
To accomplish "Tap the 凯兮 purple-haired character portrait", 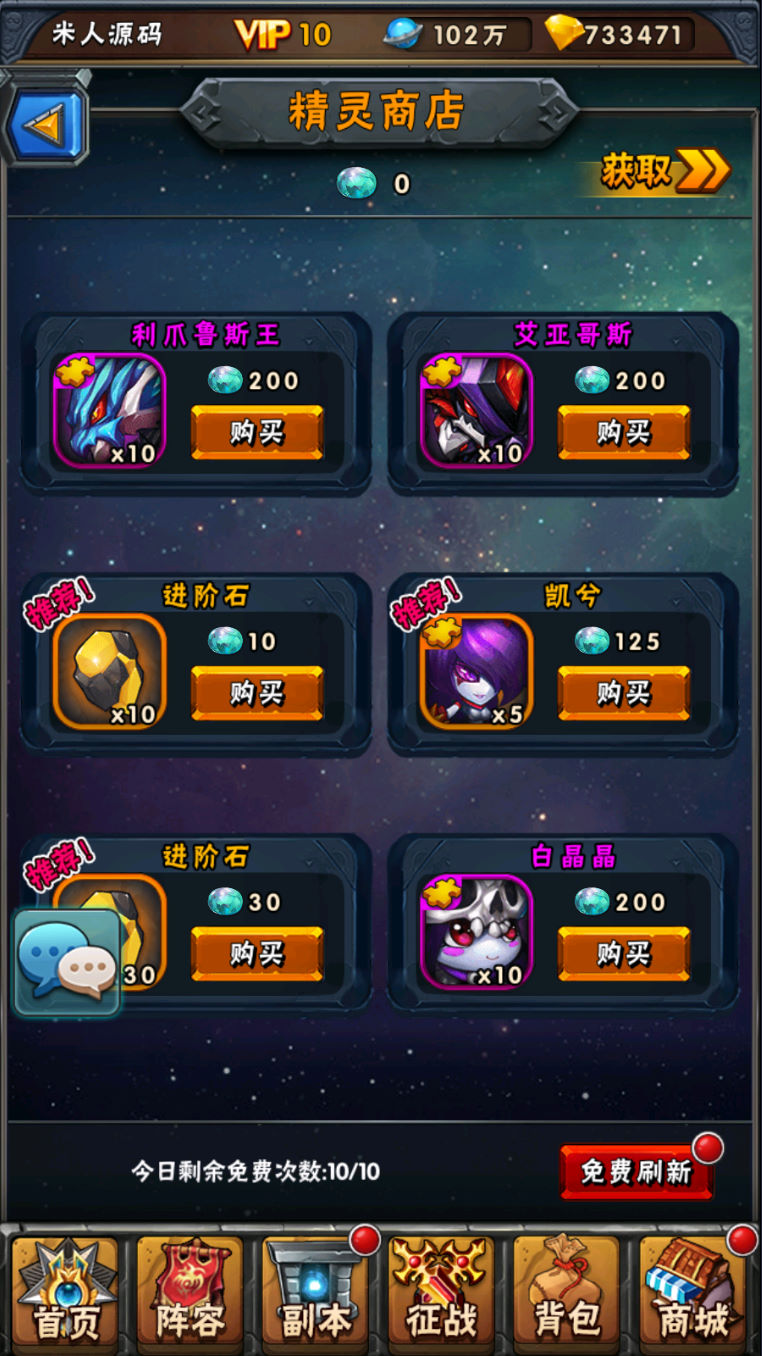I will pyautogui.click(x=476, y=671).
